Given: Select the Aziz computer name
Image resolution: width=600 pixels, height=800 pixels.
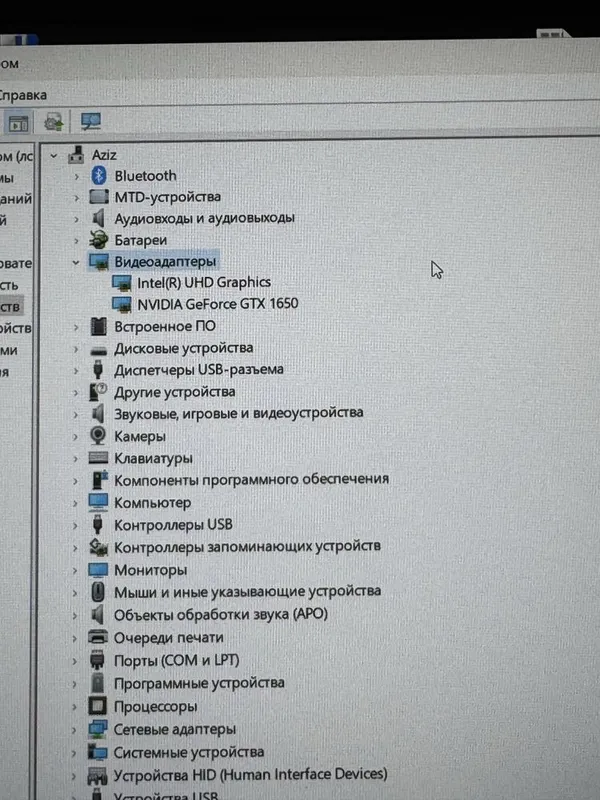Looking at the screenshot, I should pos(104,155).
